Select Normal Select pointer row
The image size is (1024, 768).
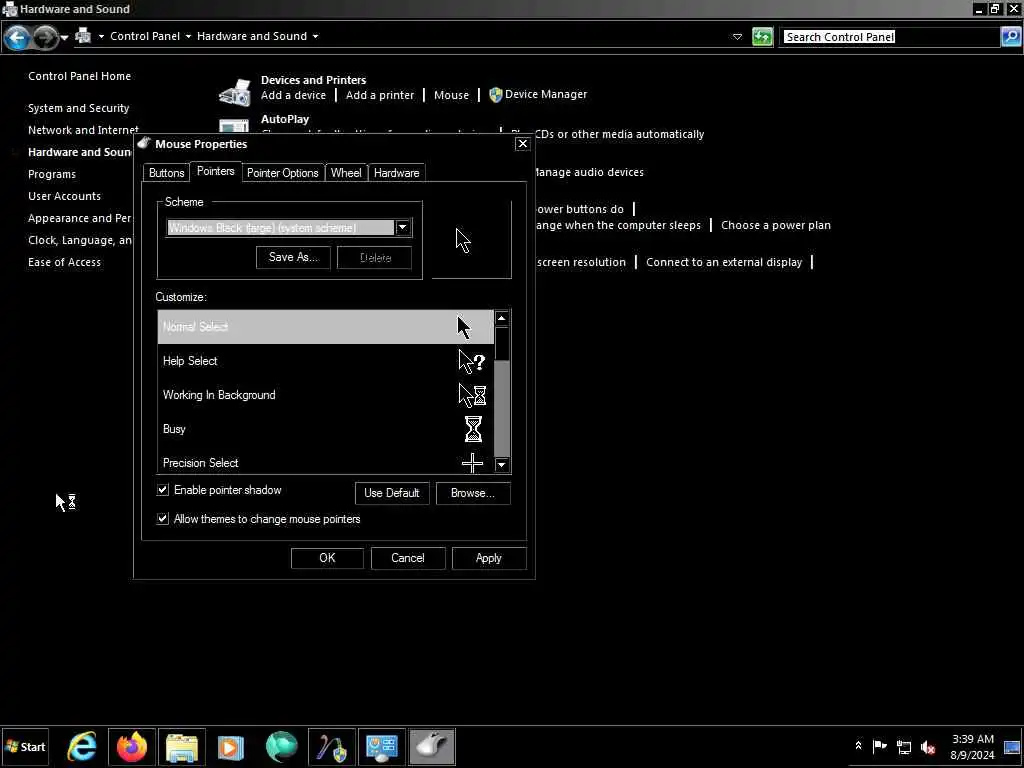click(x=325, y=327)
